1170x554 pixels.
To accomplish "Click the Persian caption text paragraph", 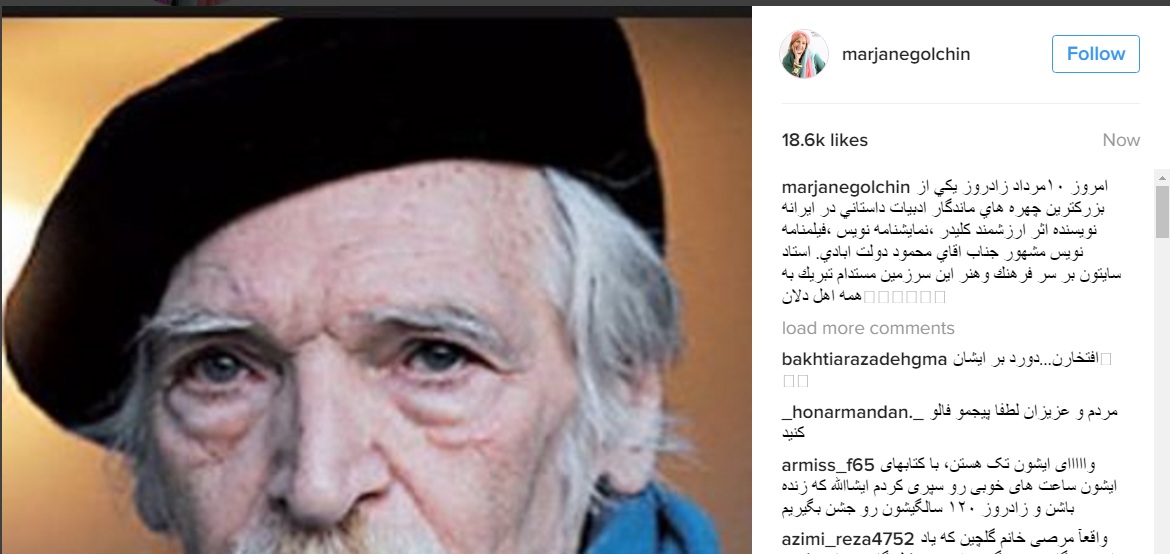I will pyautogui.click(x=951, y=241).
